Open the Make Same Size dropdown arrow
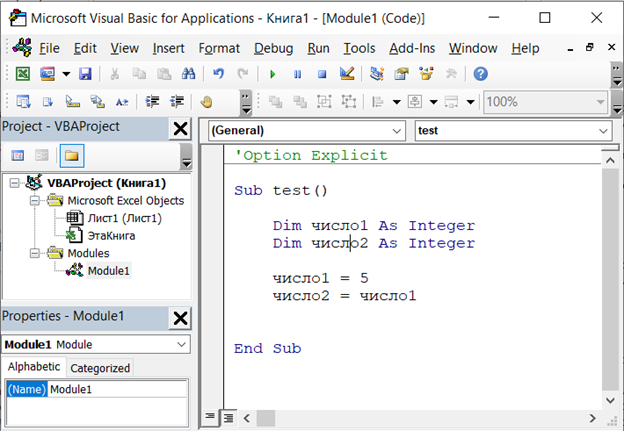Image resolution: width=624 pixels, height=431 pixels. pos(470,102)
